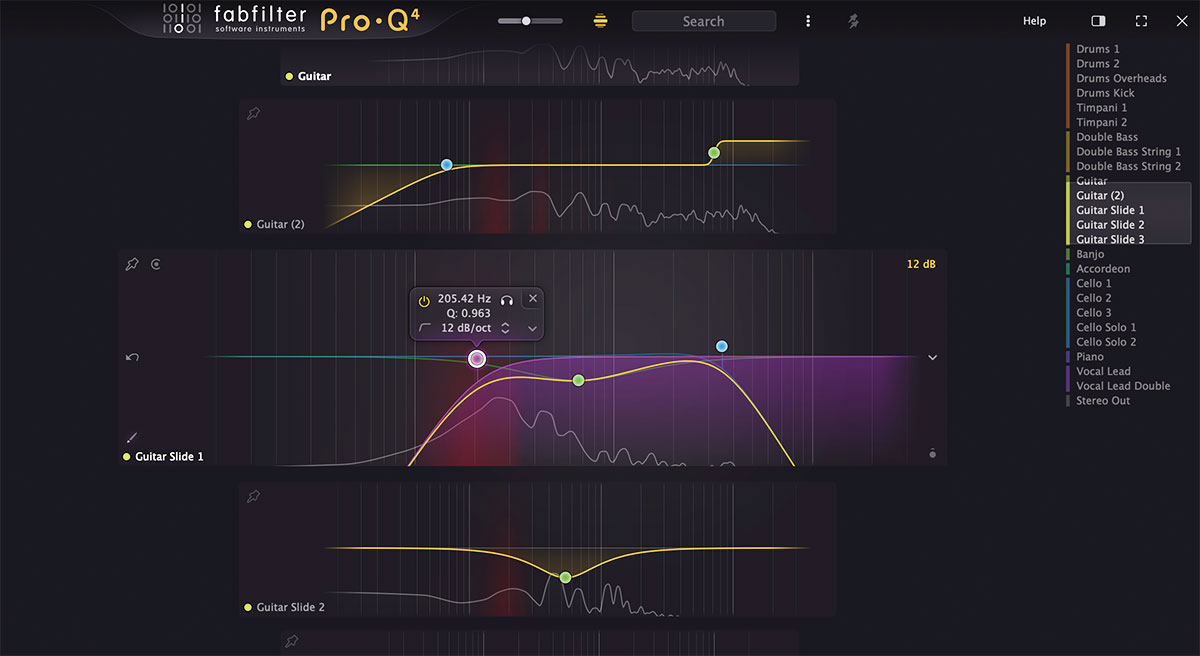Open the three-dot options menu
The image size is (1200, 656).
pyautogui.click(x=808, y=21)
